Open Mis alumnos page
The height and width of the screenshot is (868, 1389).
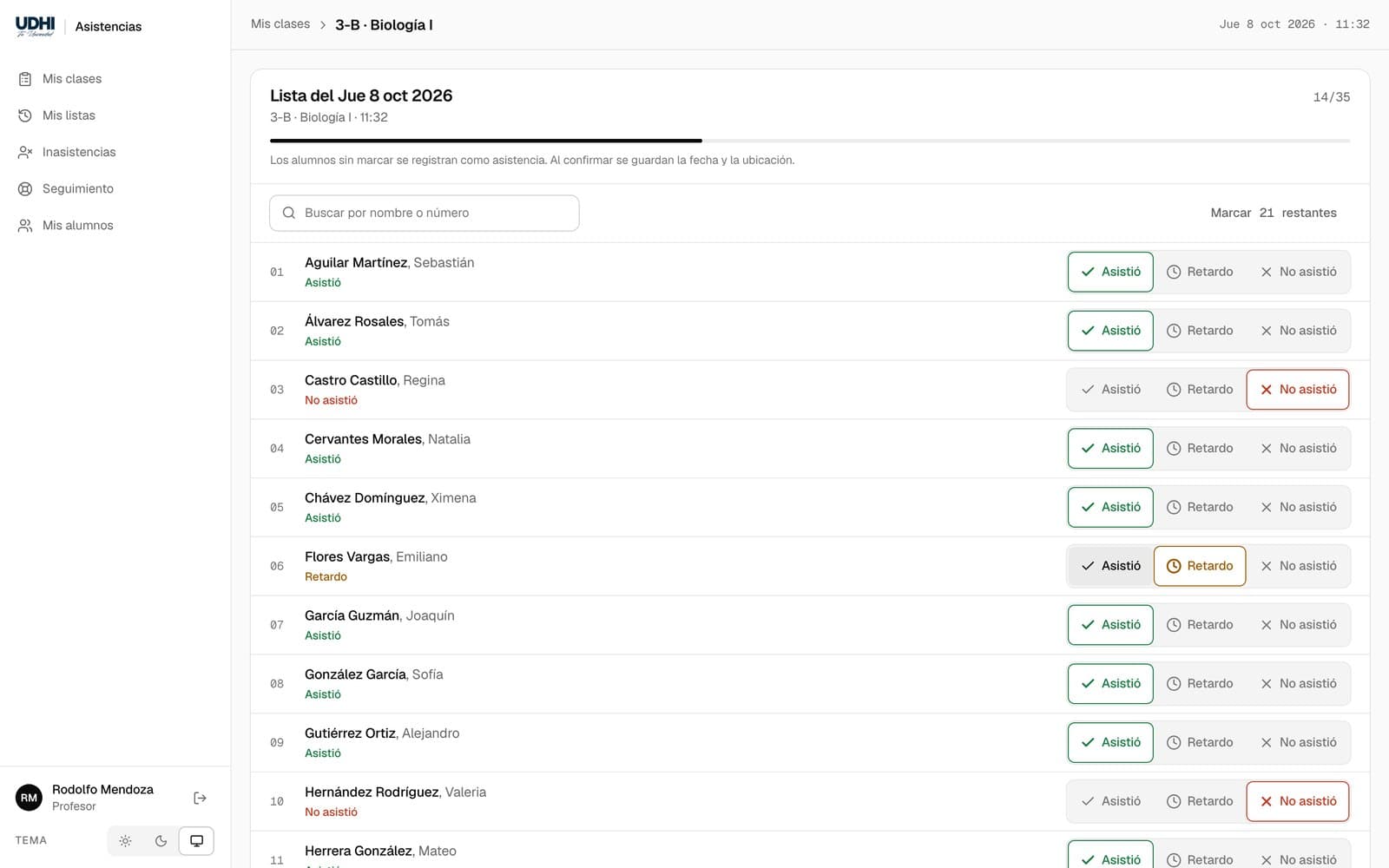[x=115, y=225]
